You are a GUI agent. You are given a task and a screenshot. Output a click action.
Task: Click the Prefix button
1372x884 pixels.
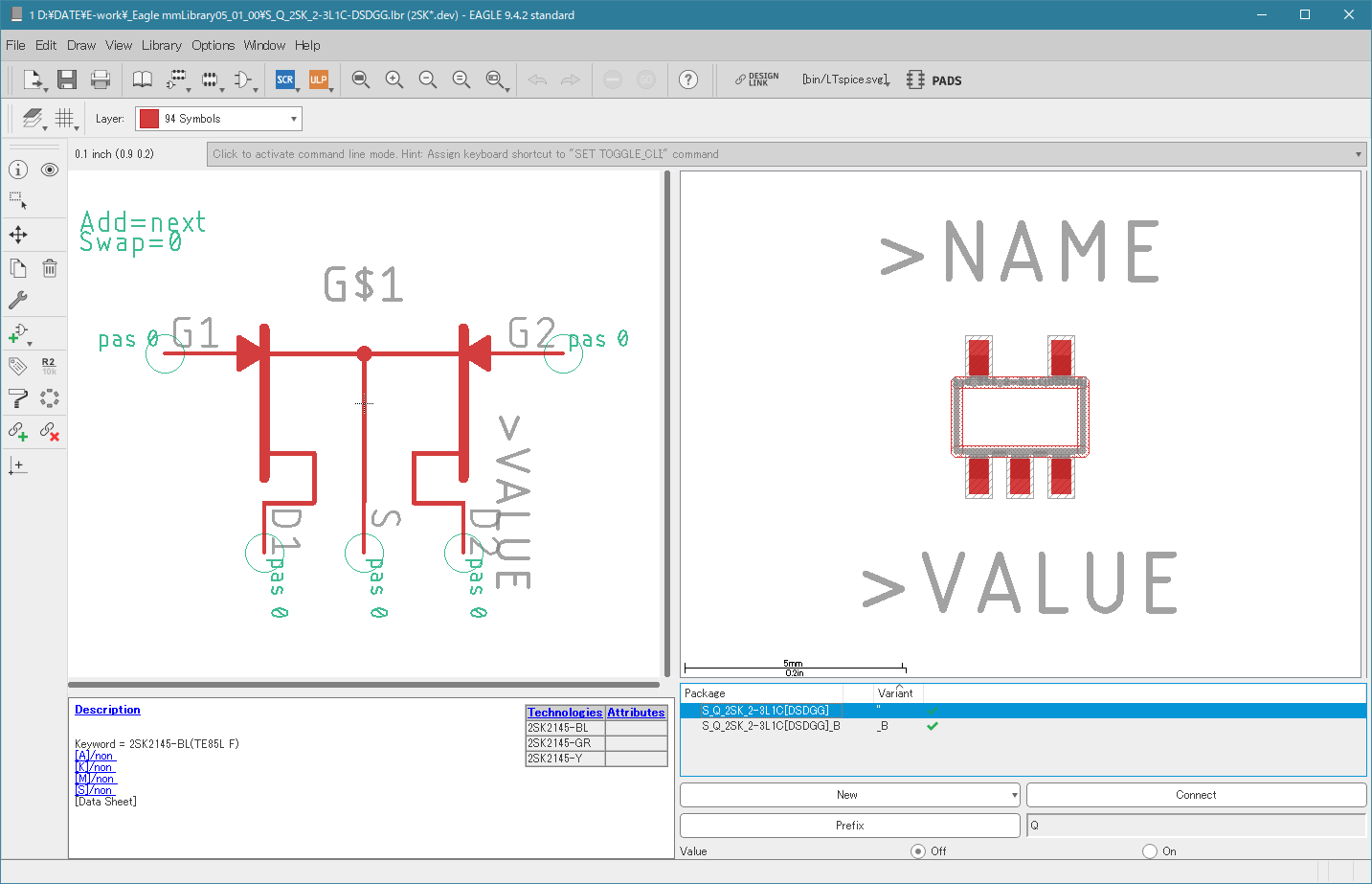tap(849, 826)
